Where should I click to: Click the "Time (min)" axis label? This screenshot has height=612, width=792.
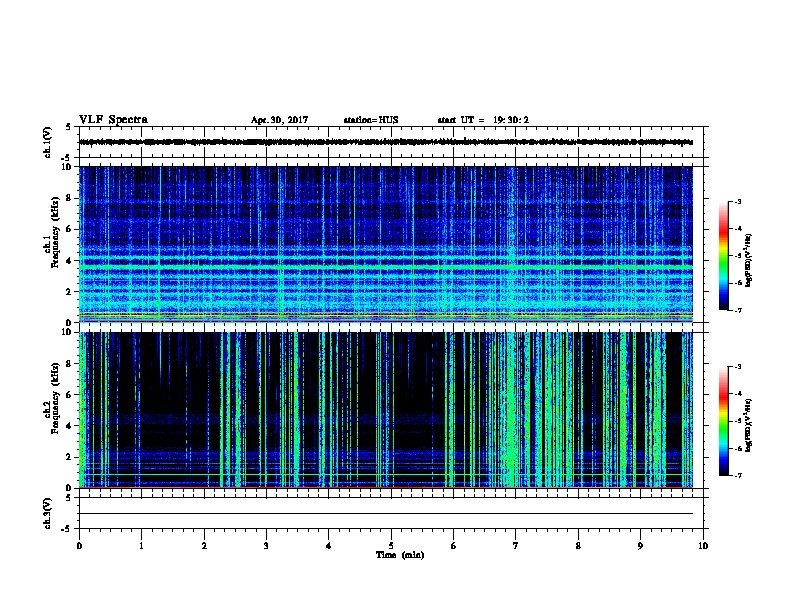(400, 555)
